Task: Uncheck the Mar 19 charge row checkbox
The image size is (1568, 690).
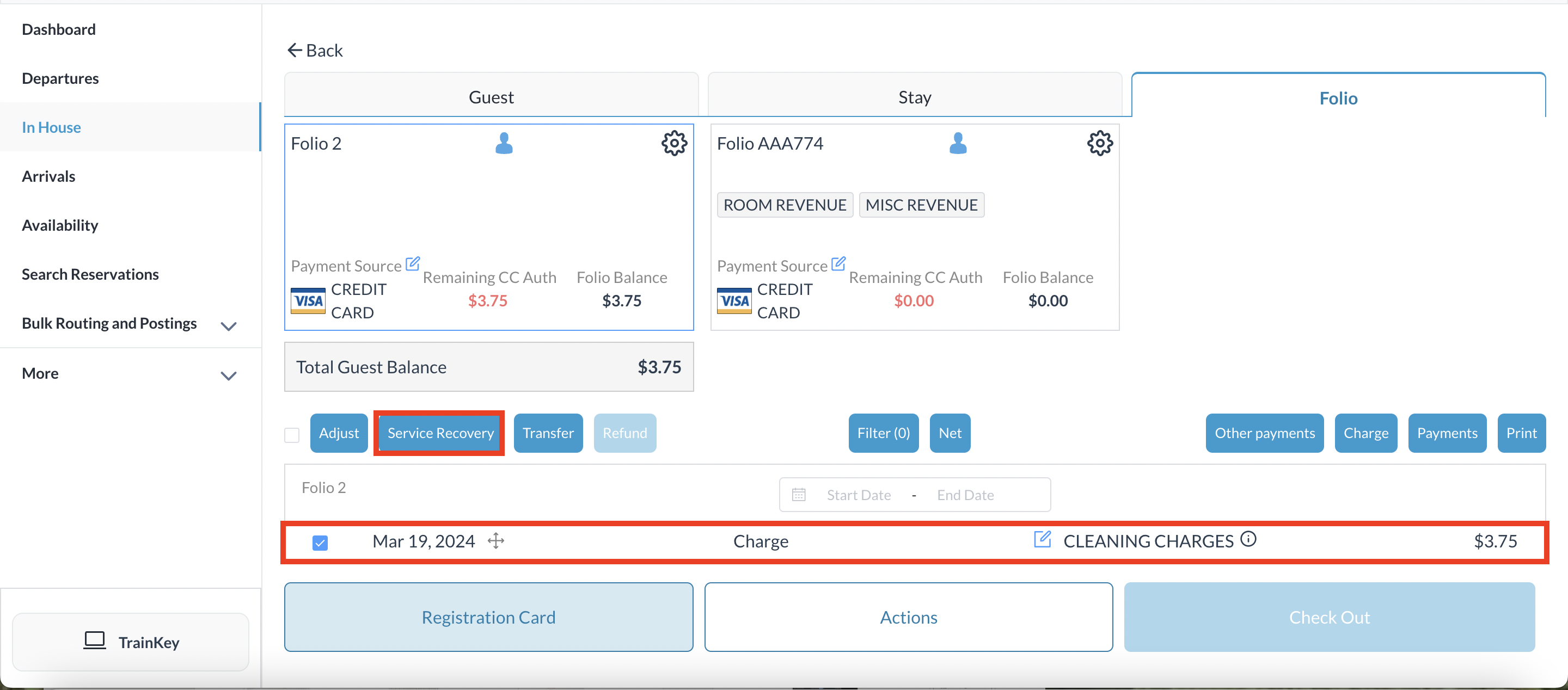Action: pos(320,542)
